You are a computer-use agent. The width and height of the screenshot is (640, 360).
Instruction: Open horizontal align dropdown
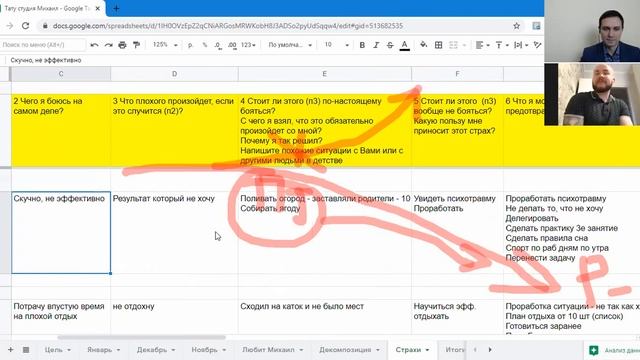point(482,45)
